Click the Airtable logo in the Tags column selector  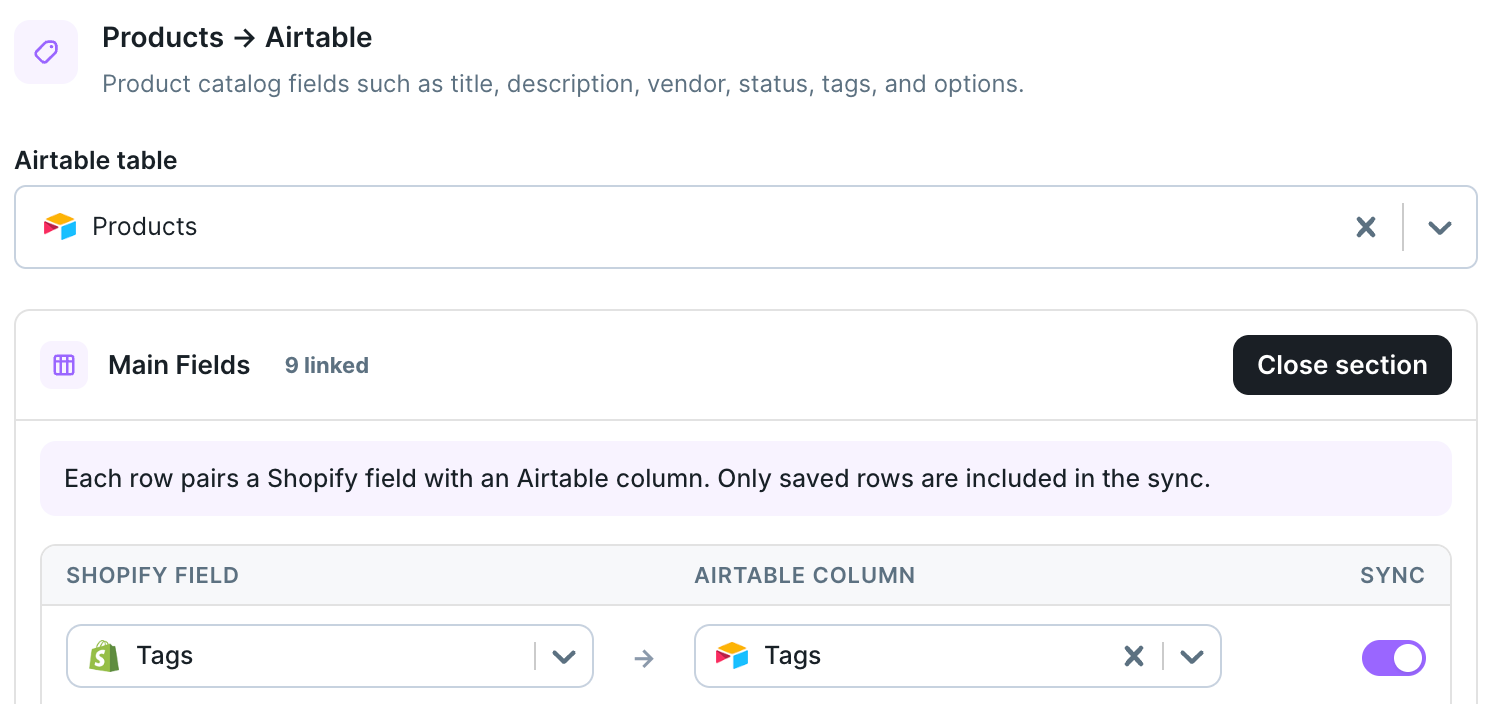click(732, 656)
